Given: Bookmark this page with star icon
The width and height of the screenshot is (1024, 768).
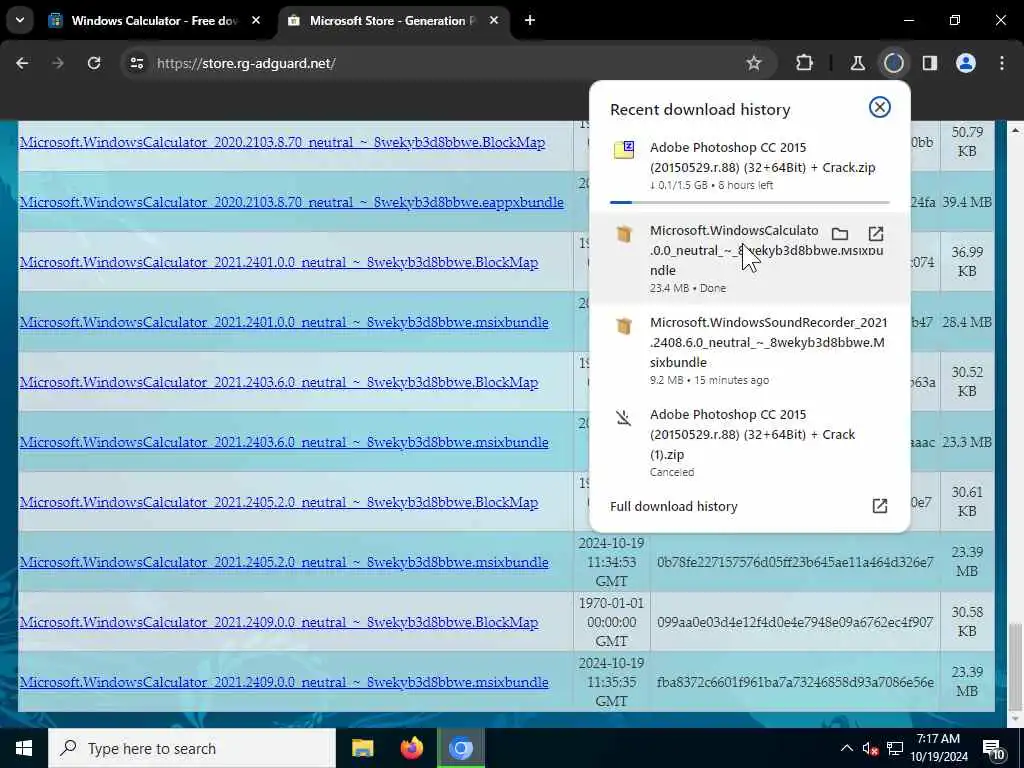Looking at the screenshot, I should pos(754,63).
